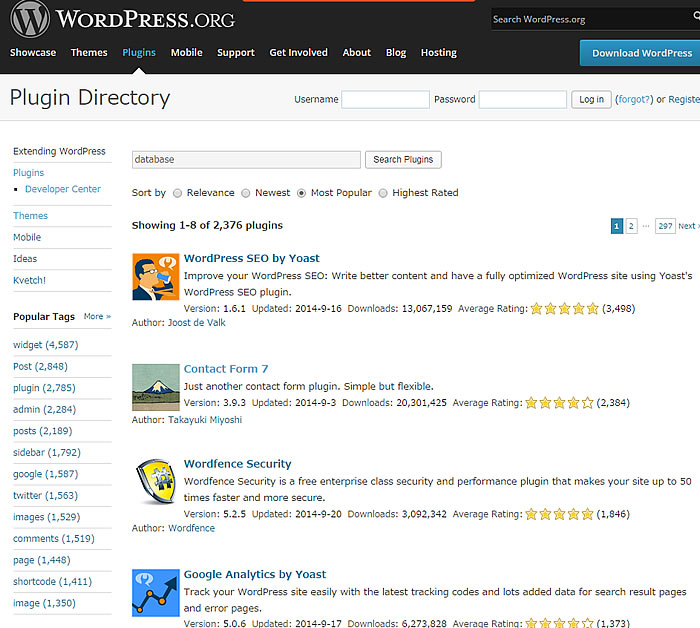Open author Takayuki Miyoshi link

[205, 420]
